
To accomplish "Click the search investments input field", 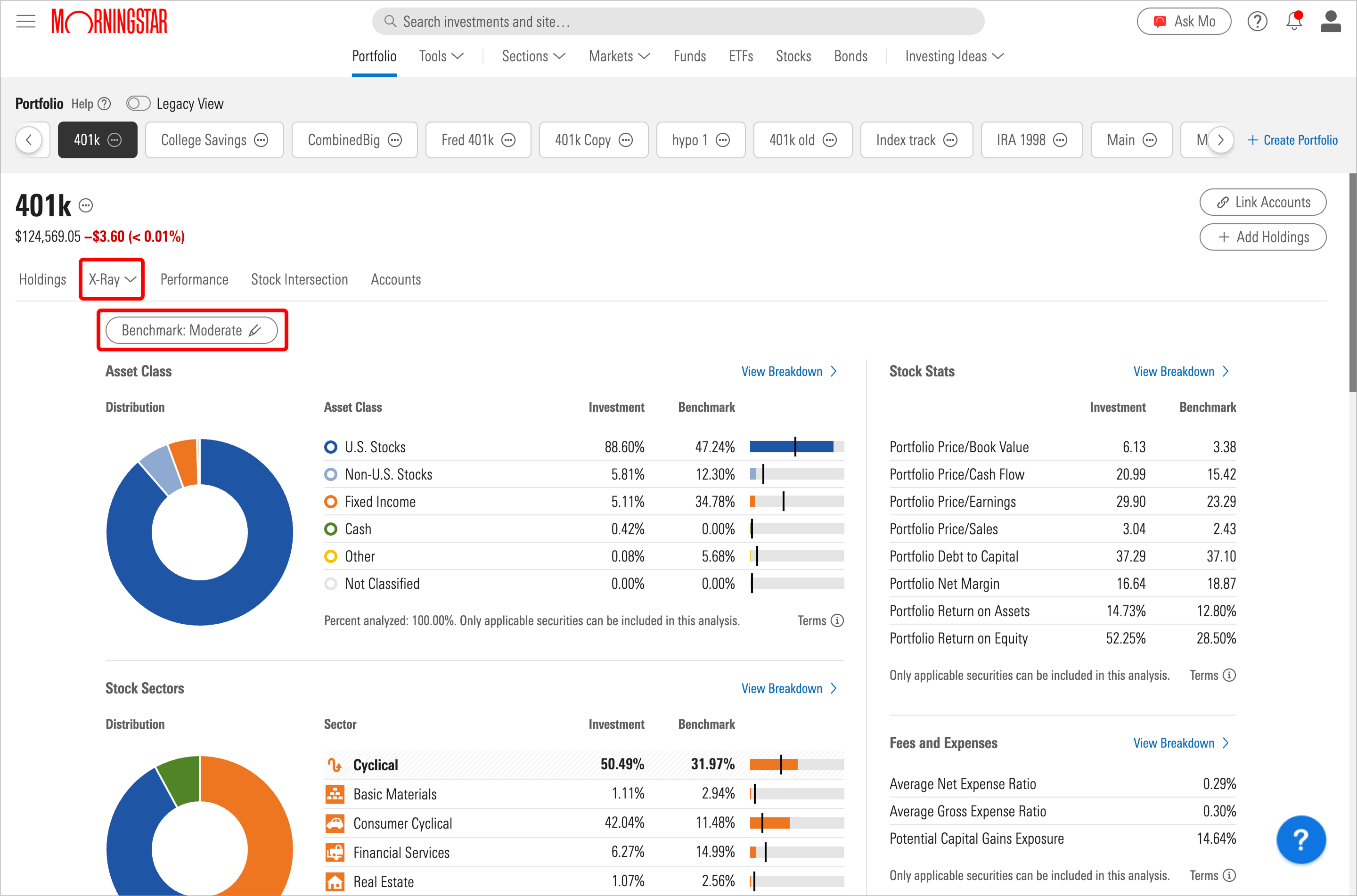I will tap(678, 22).
